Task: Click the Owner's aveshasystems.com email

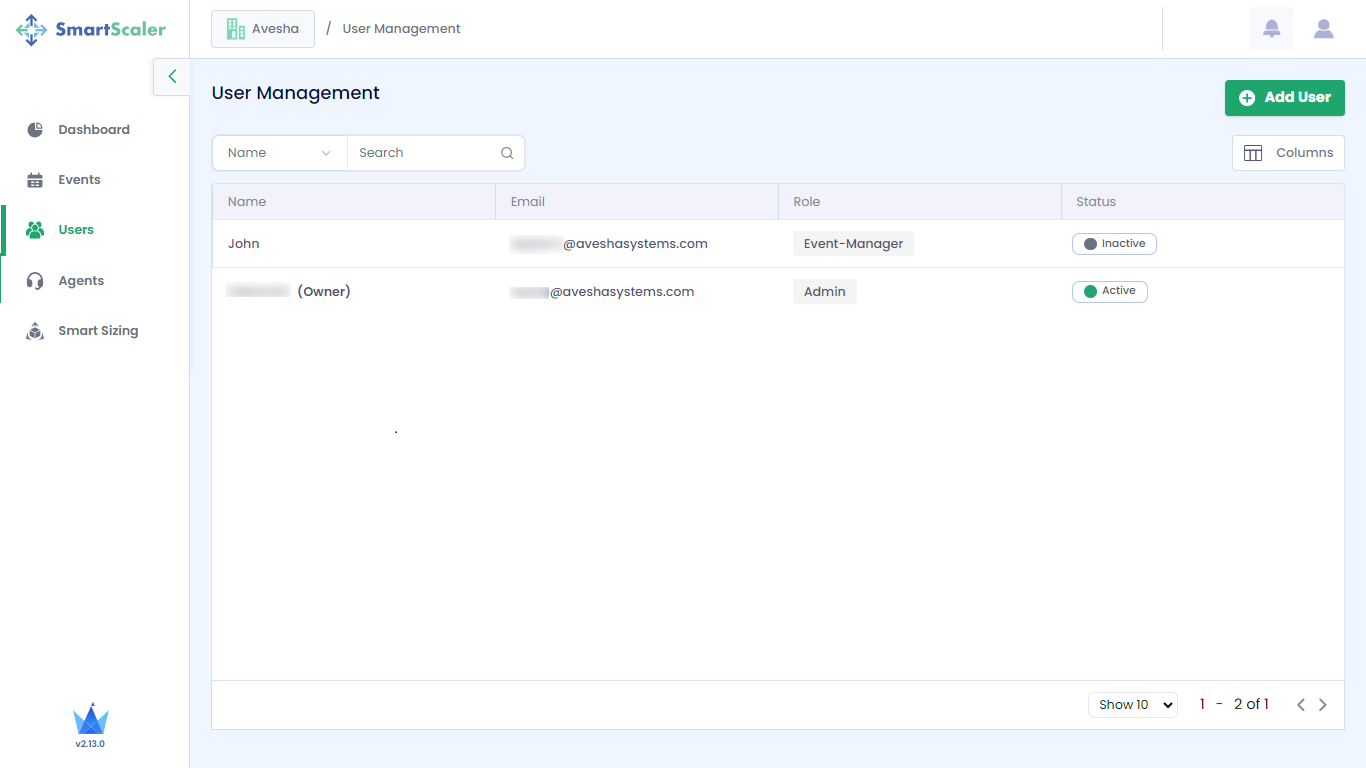Action: click(x=602, y=292)
